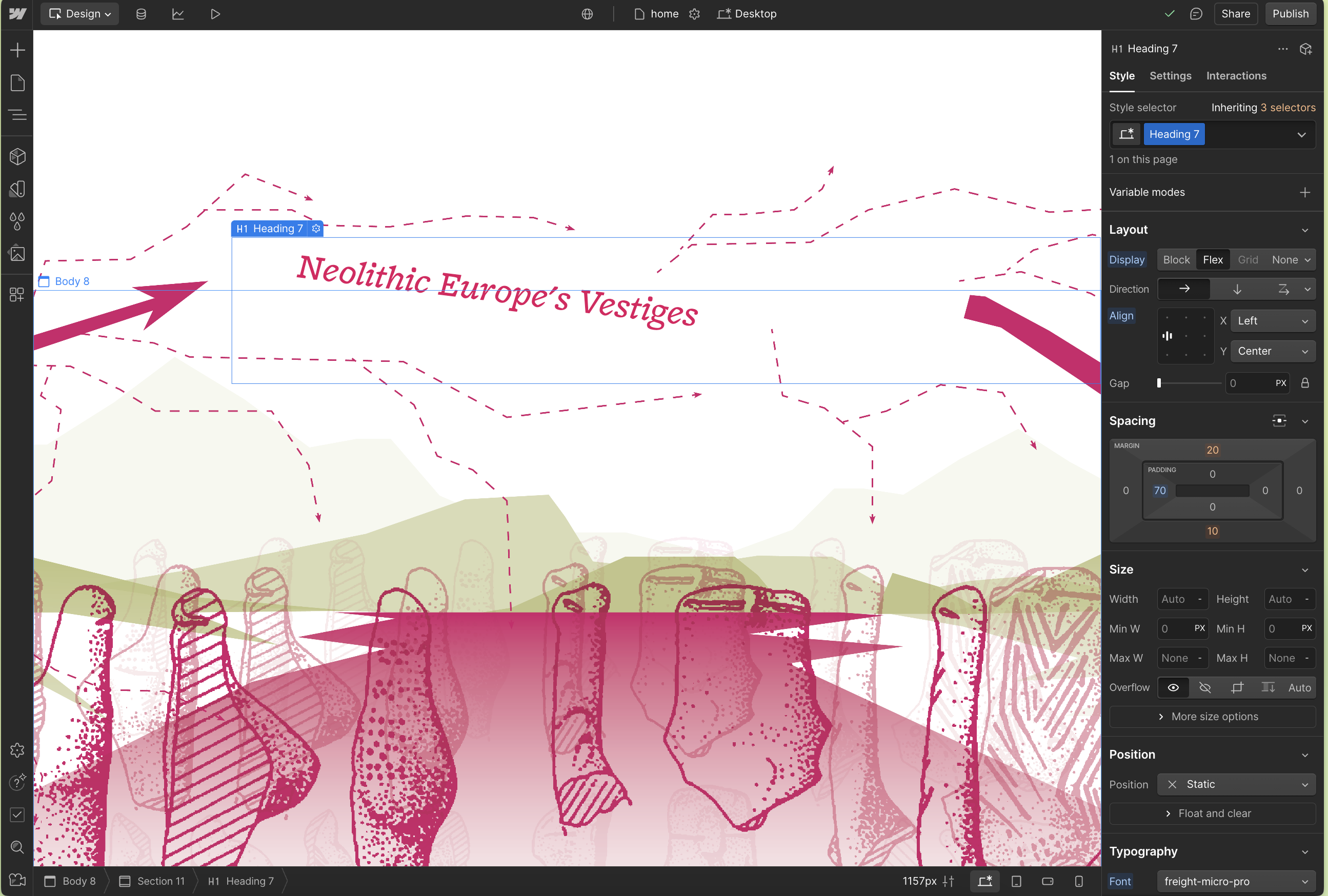This screenshot has width=1328, height=896.
Task: Click the Heading 7 label settings gear
Action: coord(316,229)
